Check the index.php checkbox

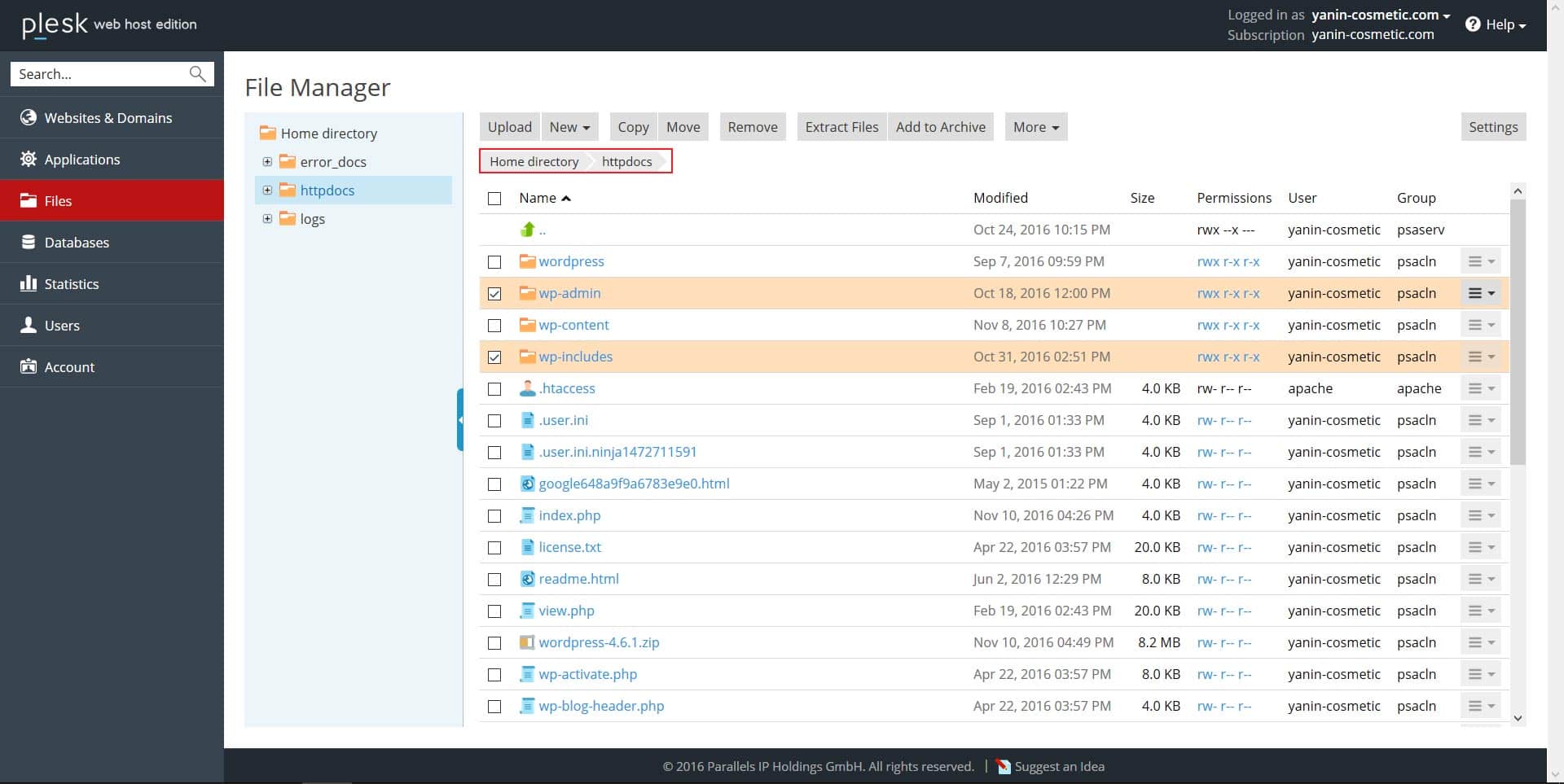click(x=494, y=516)
